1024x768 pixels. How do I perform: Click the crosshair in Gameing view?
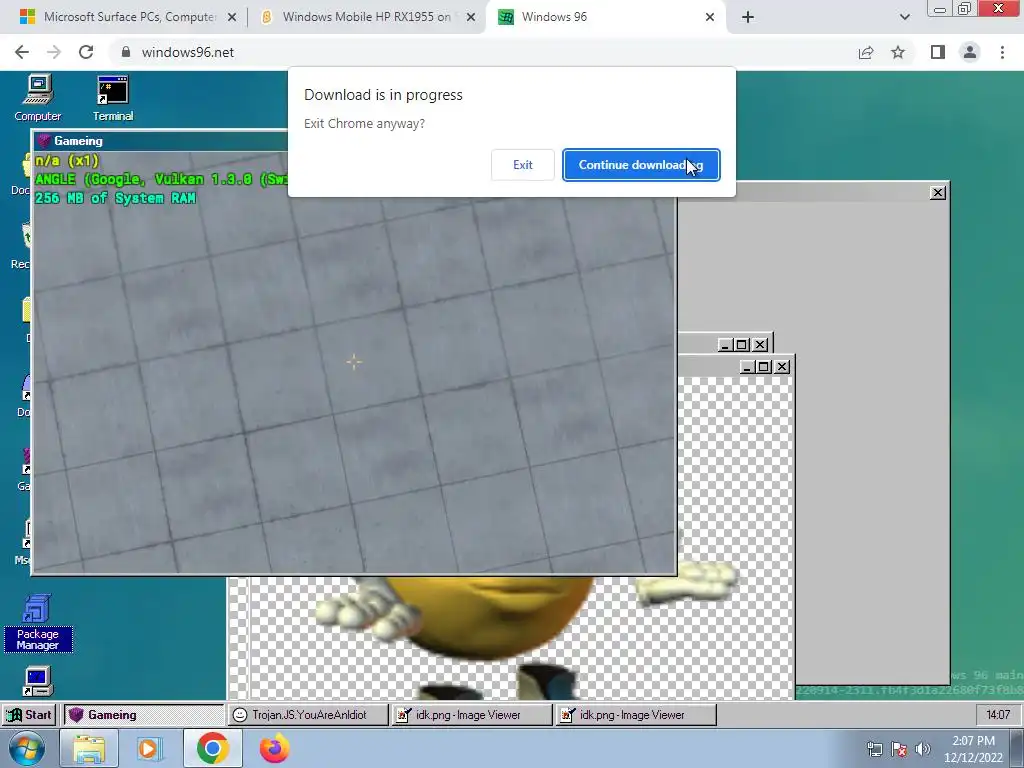click(x=354, y=362)
